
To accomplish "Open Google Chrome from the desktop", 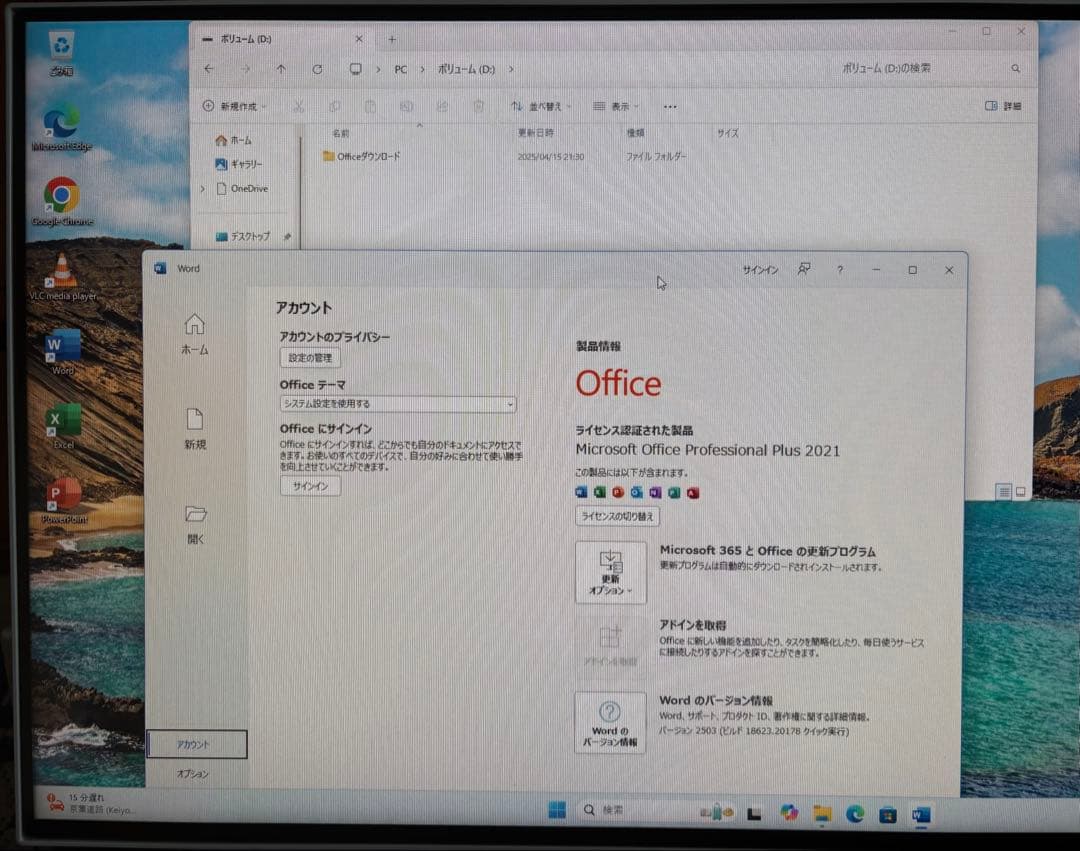I will [x=60, y=198].
